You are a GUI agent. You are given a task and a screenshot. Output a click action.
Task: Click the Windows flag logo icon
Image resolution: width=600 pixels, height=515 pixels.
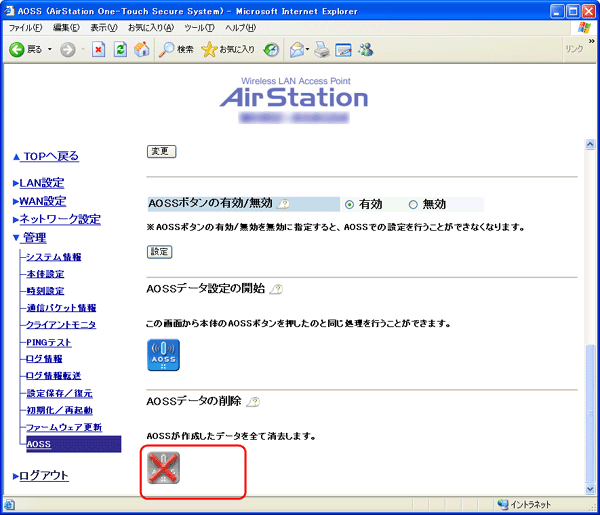584,28
